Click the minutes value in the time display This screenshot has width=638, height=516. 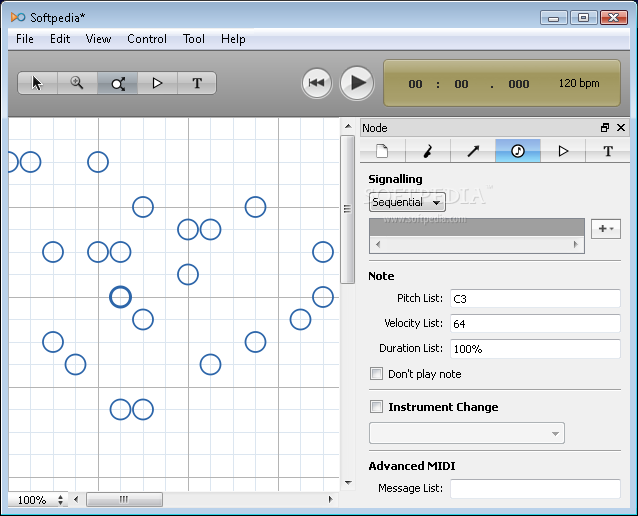coord(415,84)
